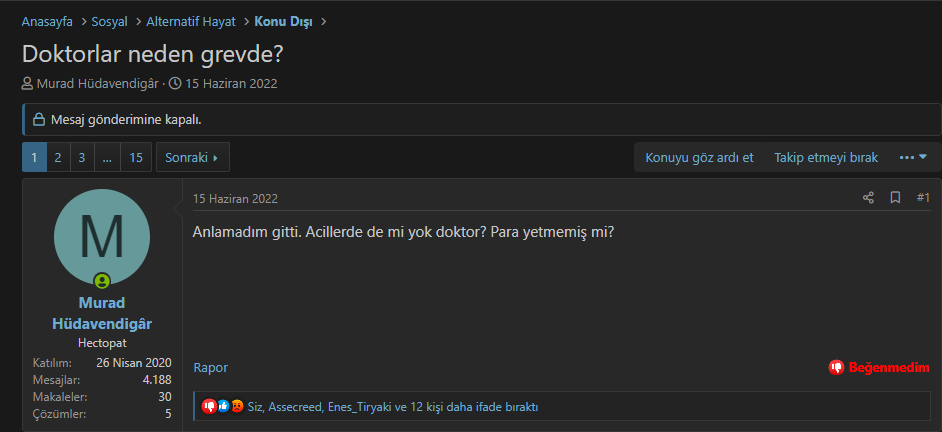Click the share icon on post #1

868,198
